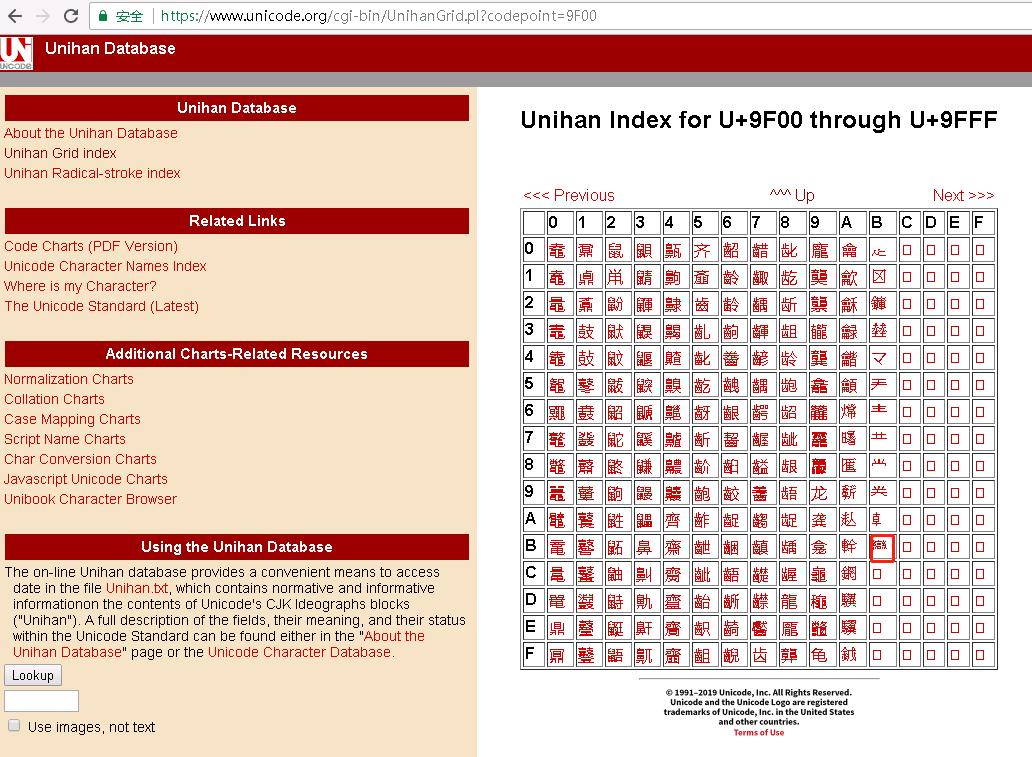Open the Unihan.txt file link

137,588
